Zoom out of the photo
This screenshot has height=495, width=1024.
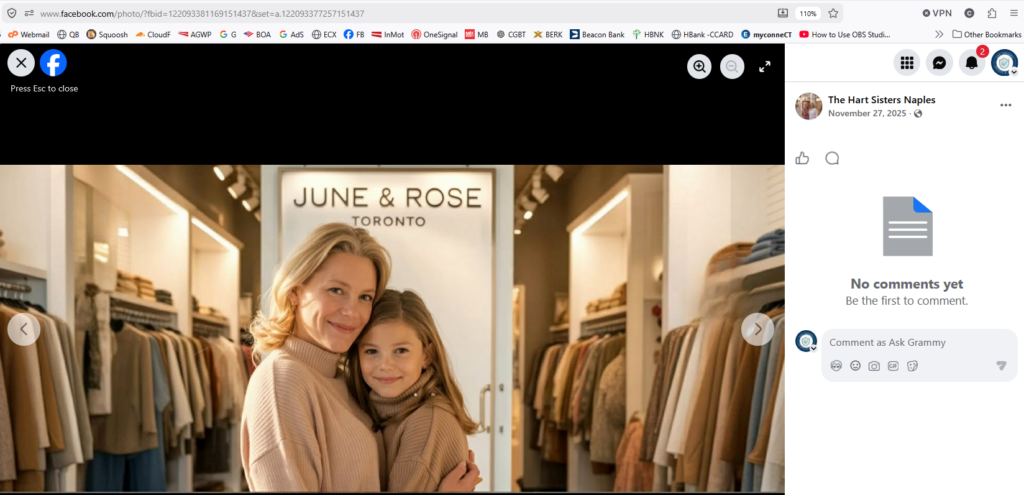point(732,67)
